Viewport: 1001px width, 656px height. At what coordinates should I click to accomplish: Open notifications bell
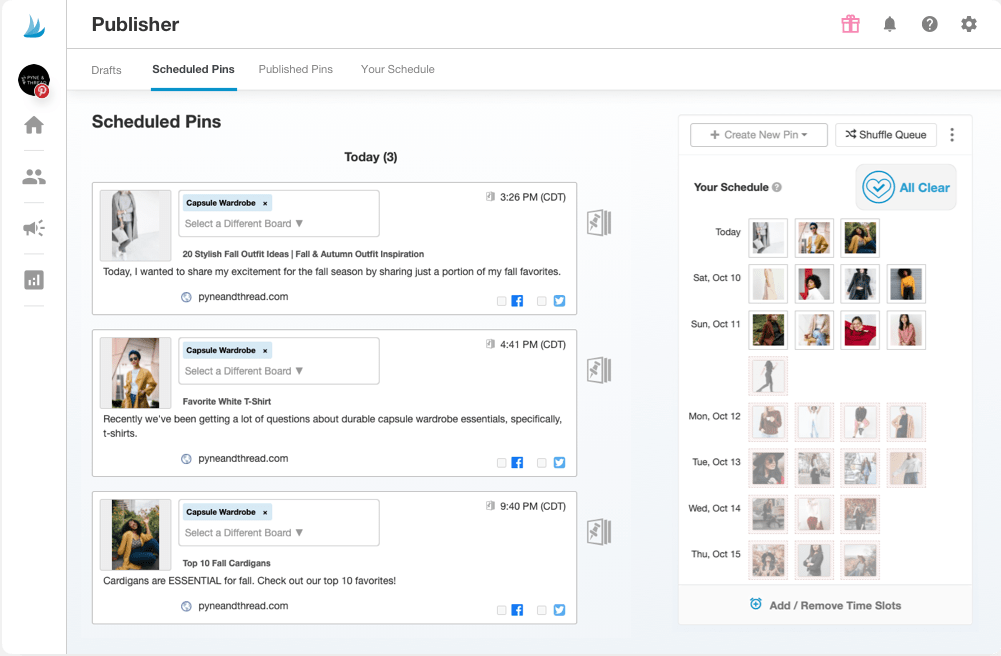click(889, 24)
